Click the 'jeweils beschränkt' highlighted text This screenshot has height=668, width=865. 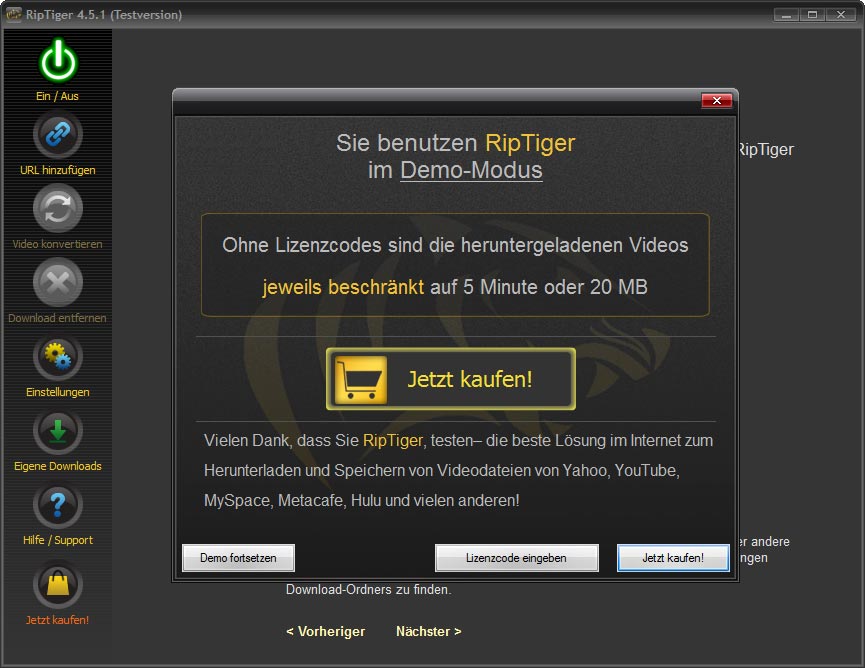coord(343,287)
